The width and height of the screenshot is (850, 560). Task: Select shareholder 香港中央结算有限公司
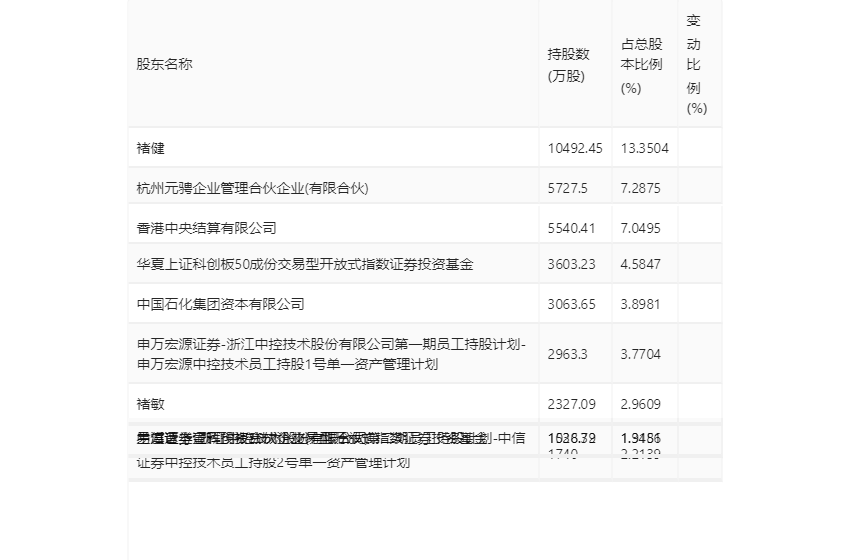[x=206, y=228]
